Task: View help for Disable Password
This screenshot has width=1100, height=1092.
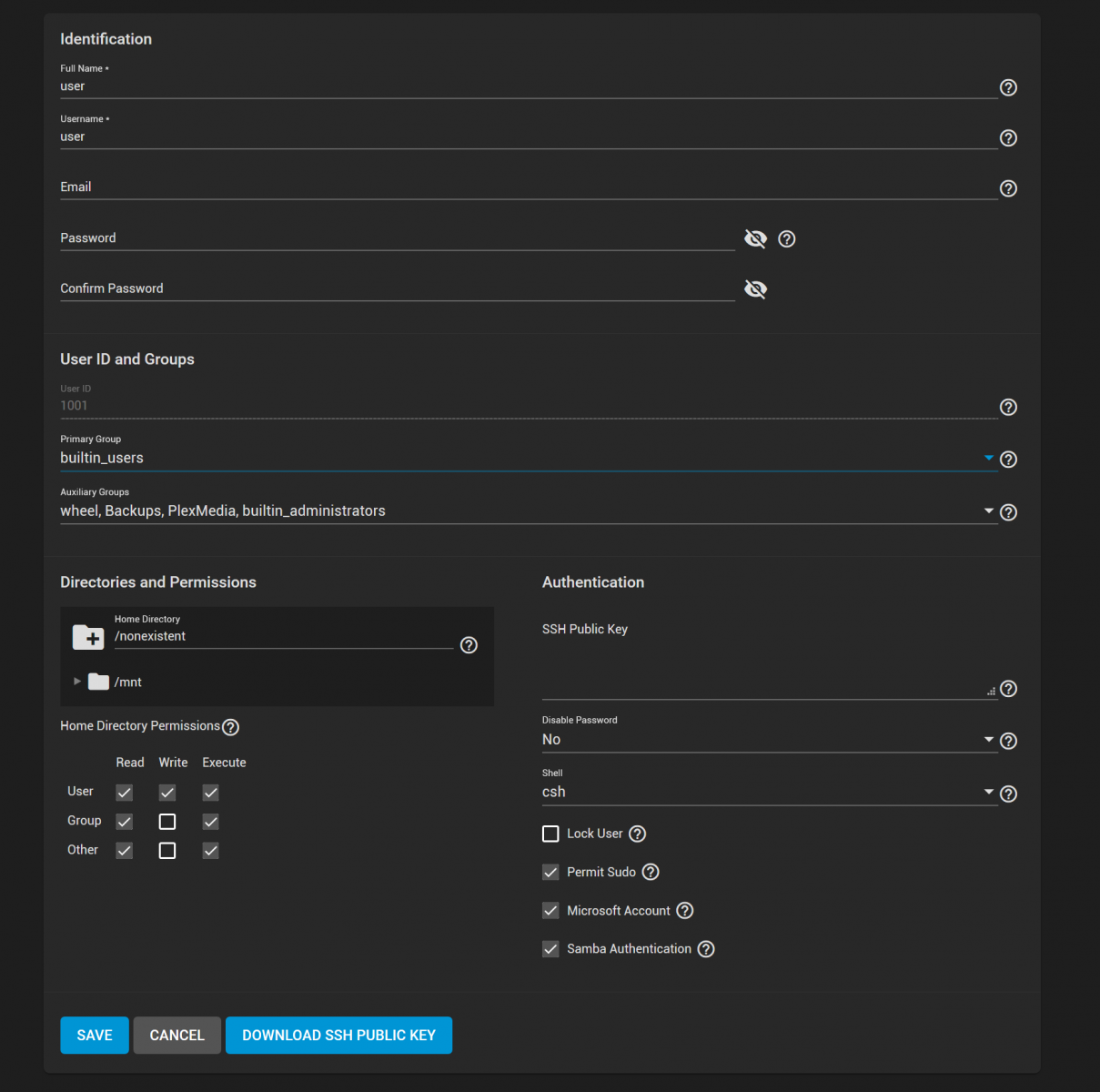Action: click(1008, 741)
